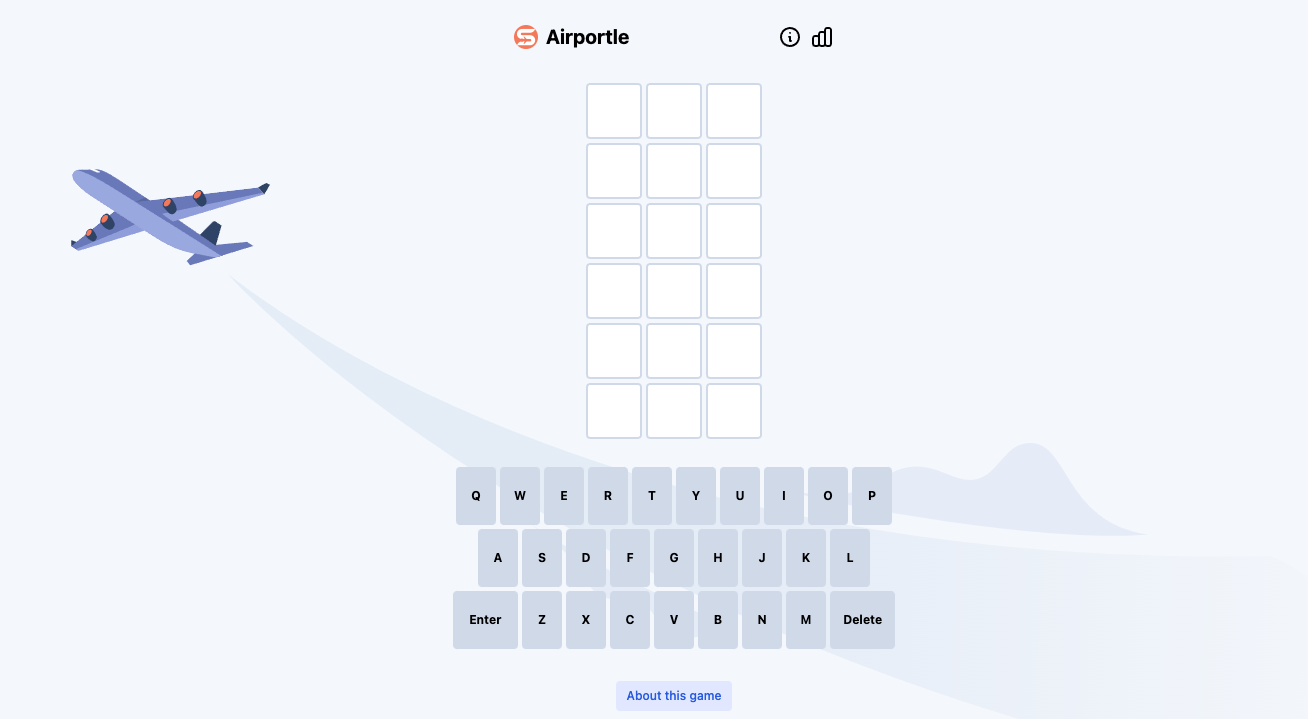Open the statistics bar chart icon
Screen dimensions: 1308x719
coord(822,37)
